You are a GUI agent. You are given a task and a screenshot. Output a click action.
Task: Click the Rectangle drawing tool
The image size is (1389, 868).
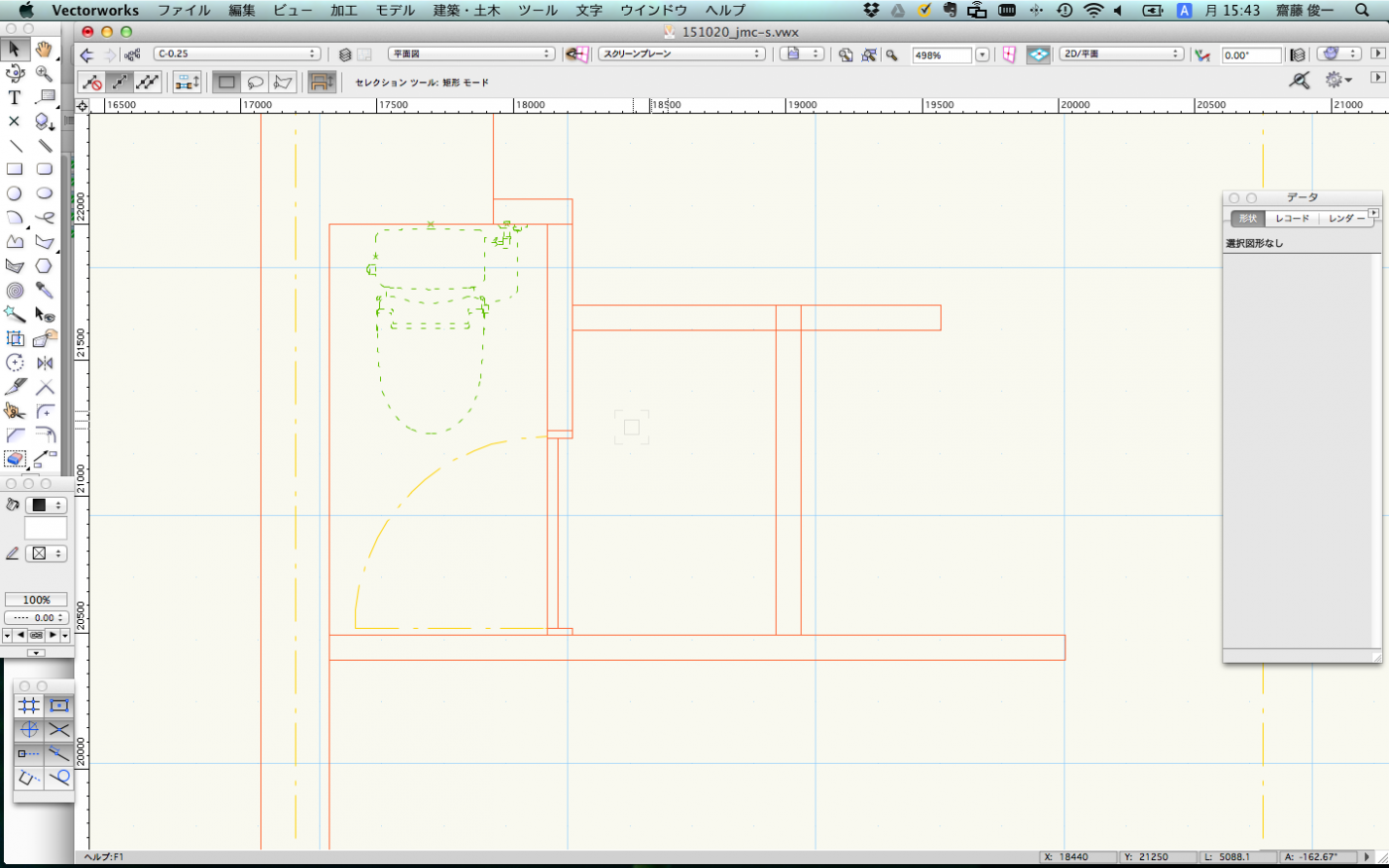(x=15, y=170)
